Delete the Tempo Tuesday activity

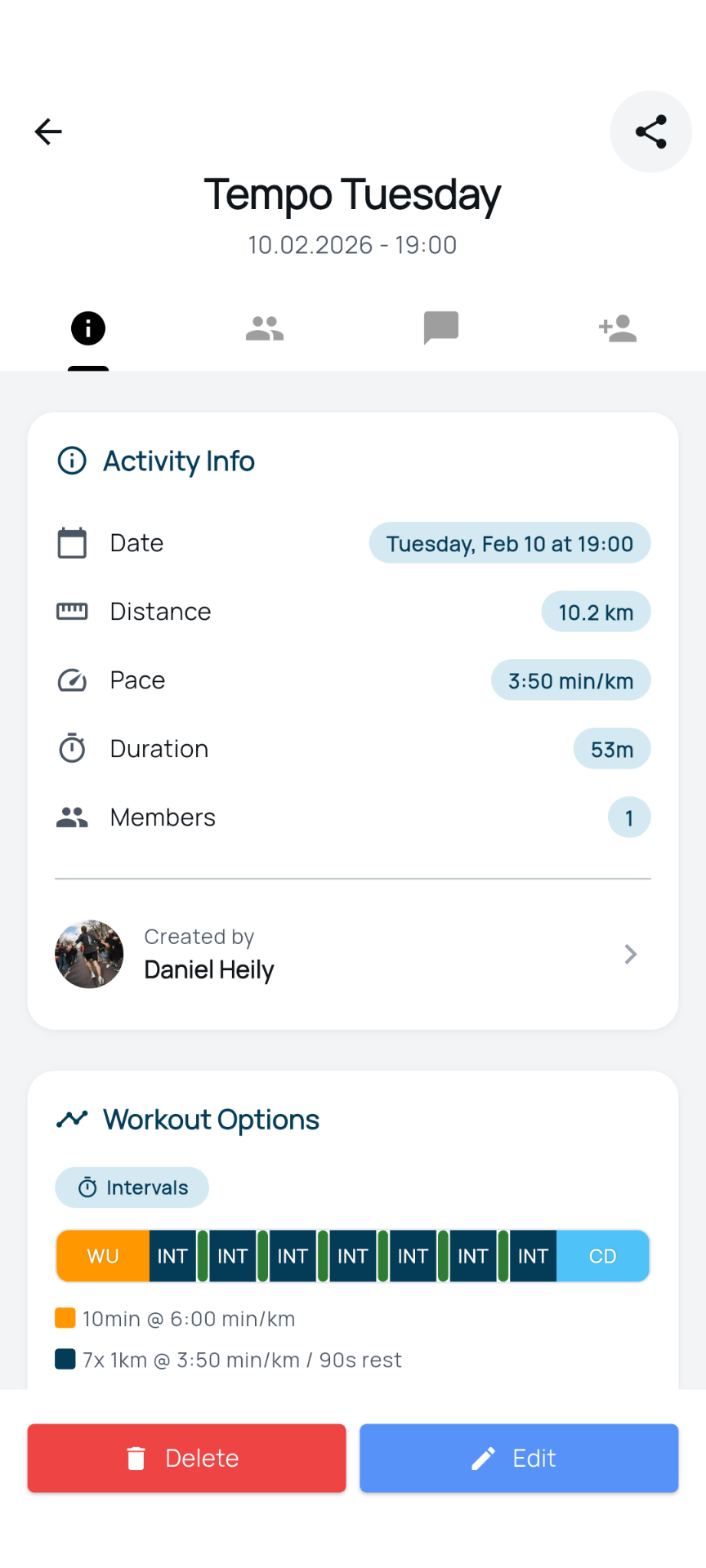coord(186,1458)
